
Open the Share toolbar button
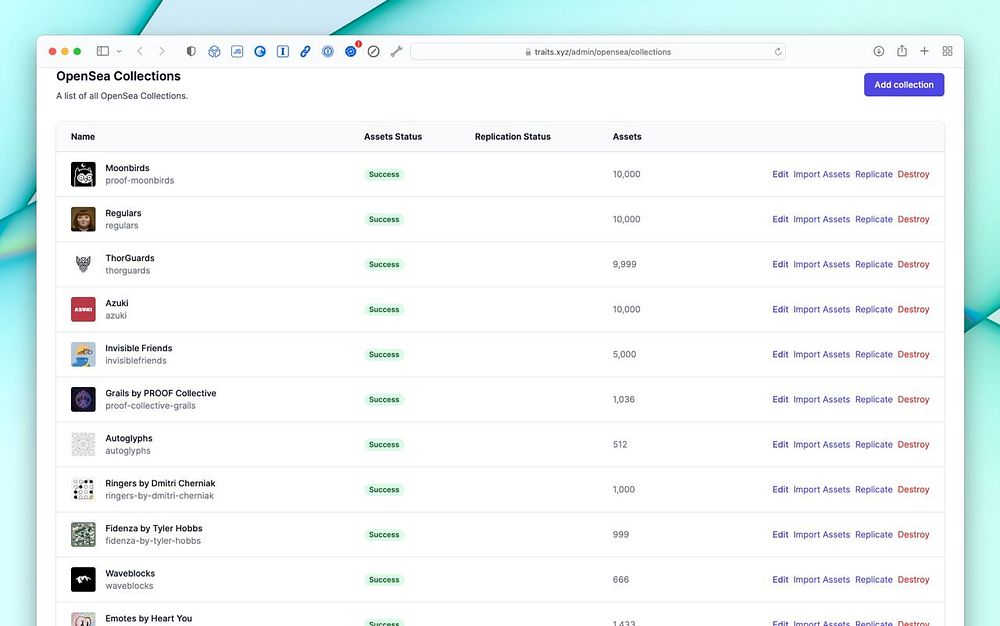901,51
